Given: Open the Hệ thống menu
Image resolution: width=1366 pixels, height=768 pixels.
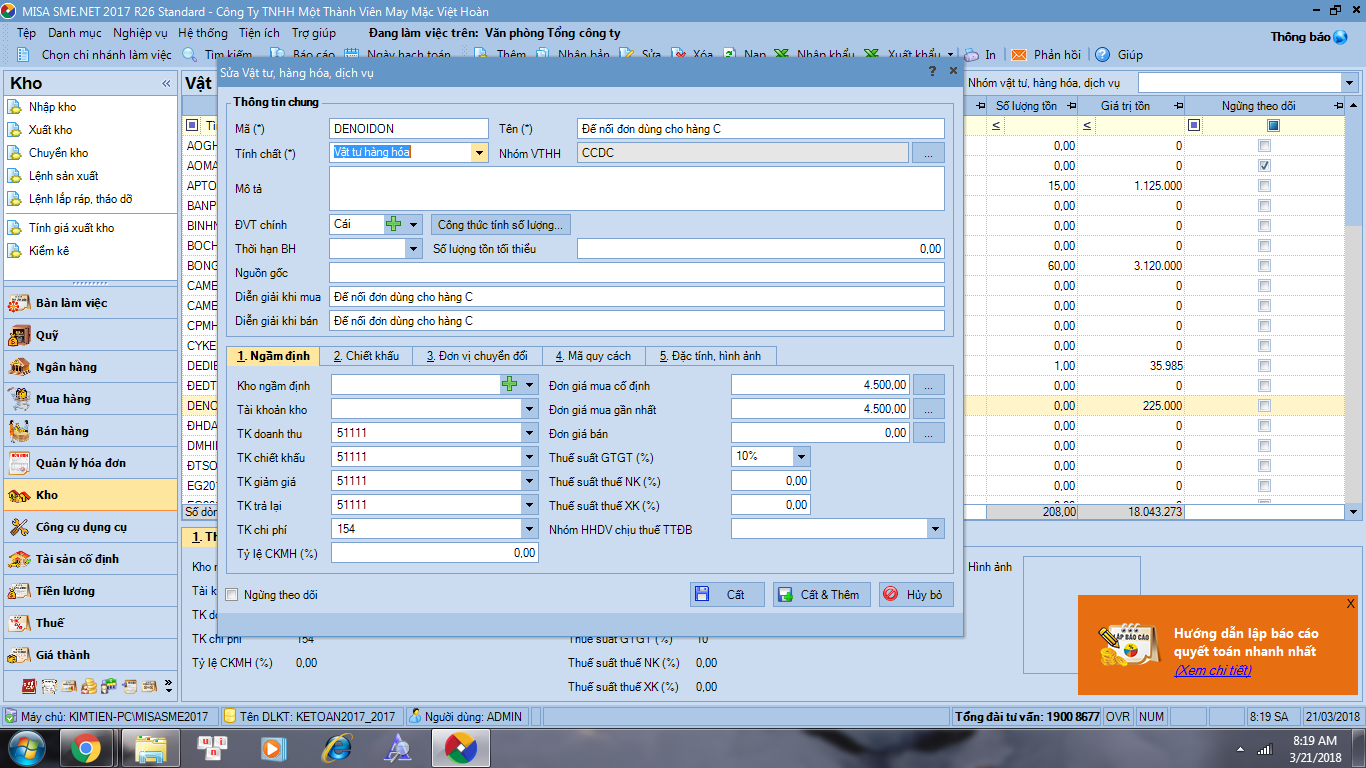Looking at the screenshot, I should point(203,33).
